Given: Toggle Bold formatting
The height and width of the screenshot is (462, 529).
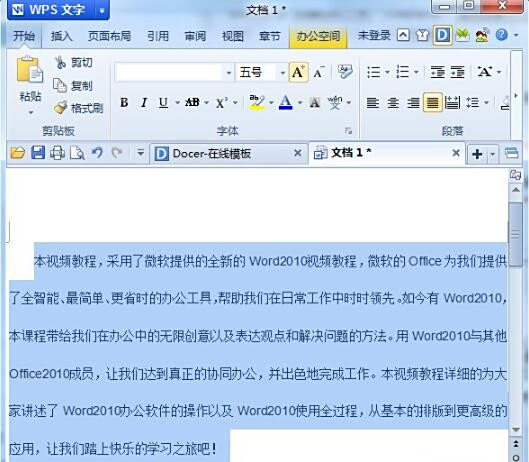Looking at the screenshot, I should tap(124, 103).
